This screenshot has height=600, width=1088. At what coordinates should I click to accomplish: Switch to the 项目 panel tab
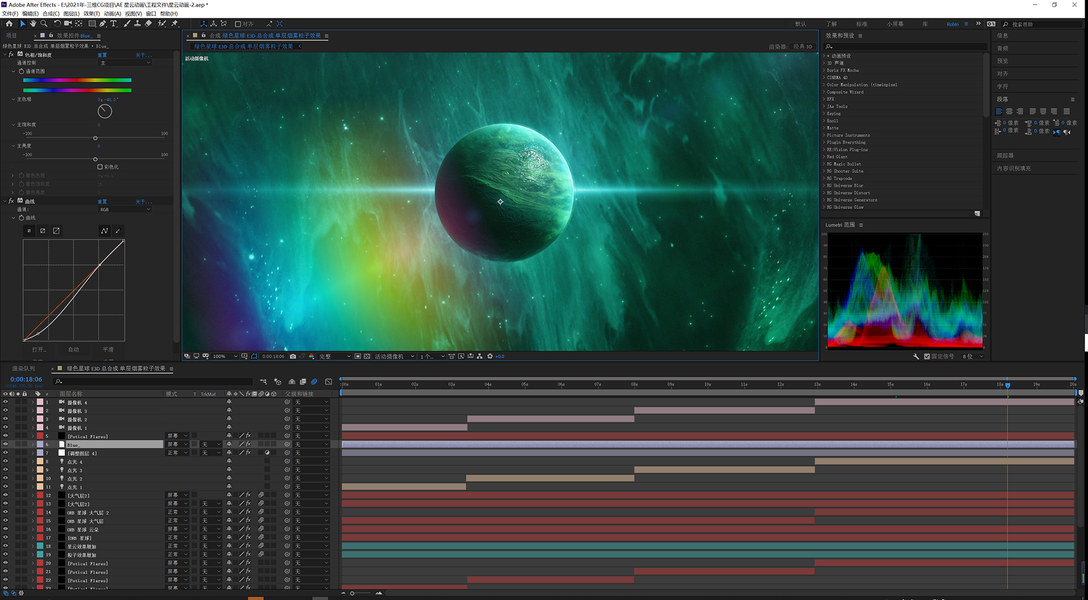[x=12, y=35]
